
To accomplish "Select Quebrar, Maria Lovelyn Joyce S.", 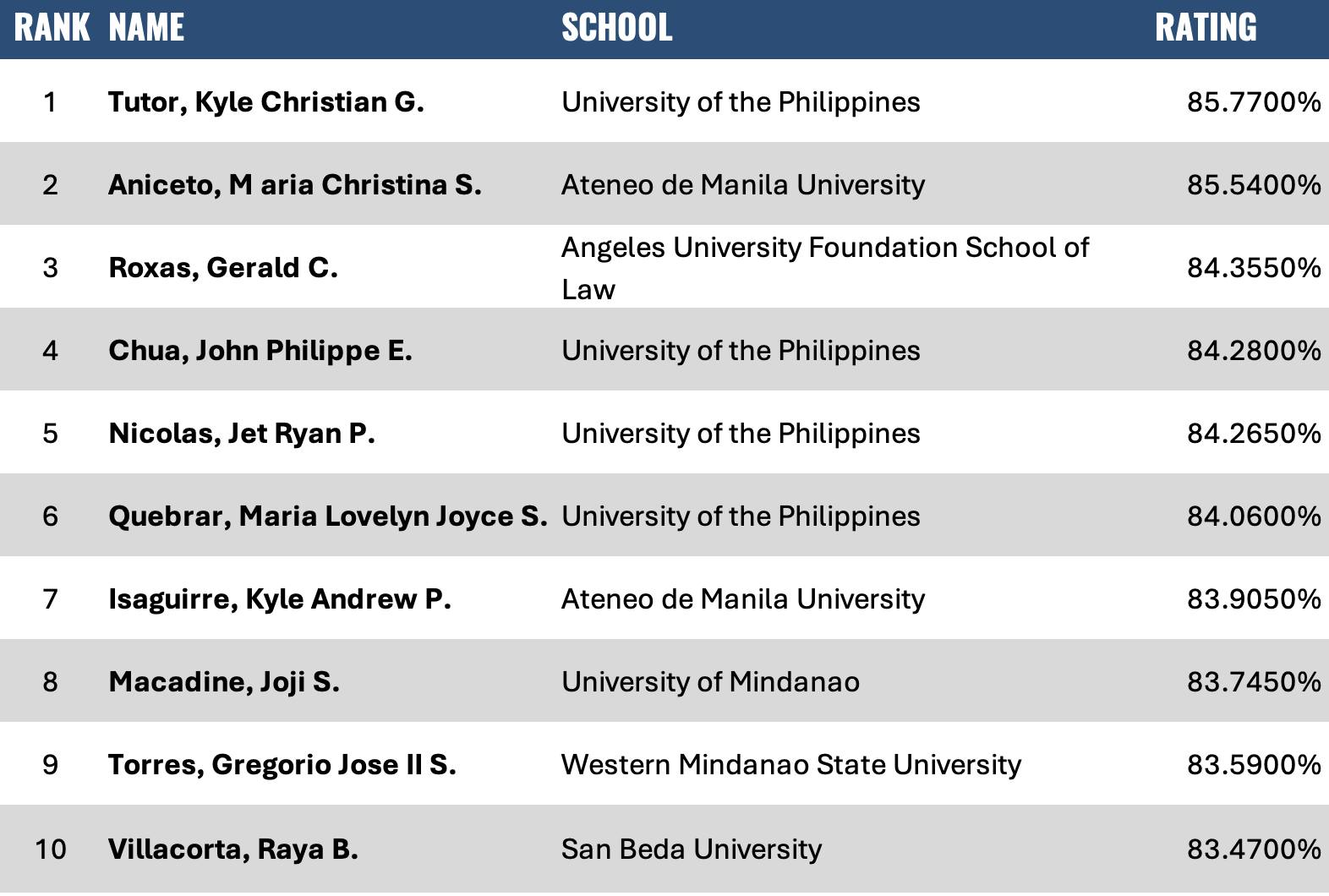I will click(327, 516).
